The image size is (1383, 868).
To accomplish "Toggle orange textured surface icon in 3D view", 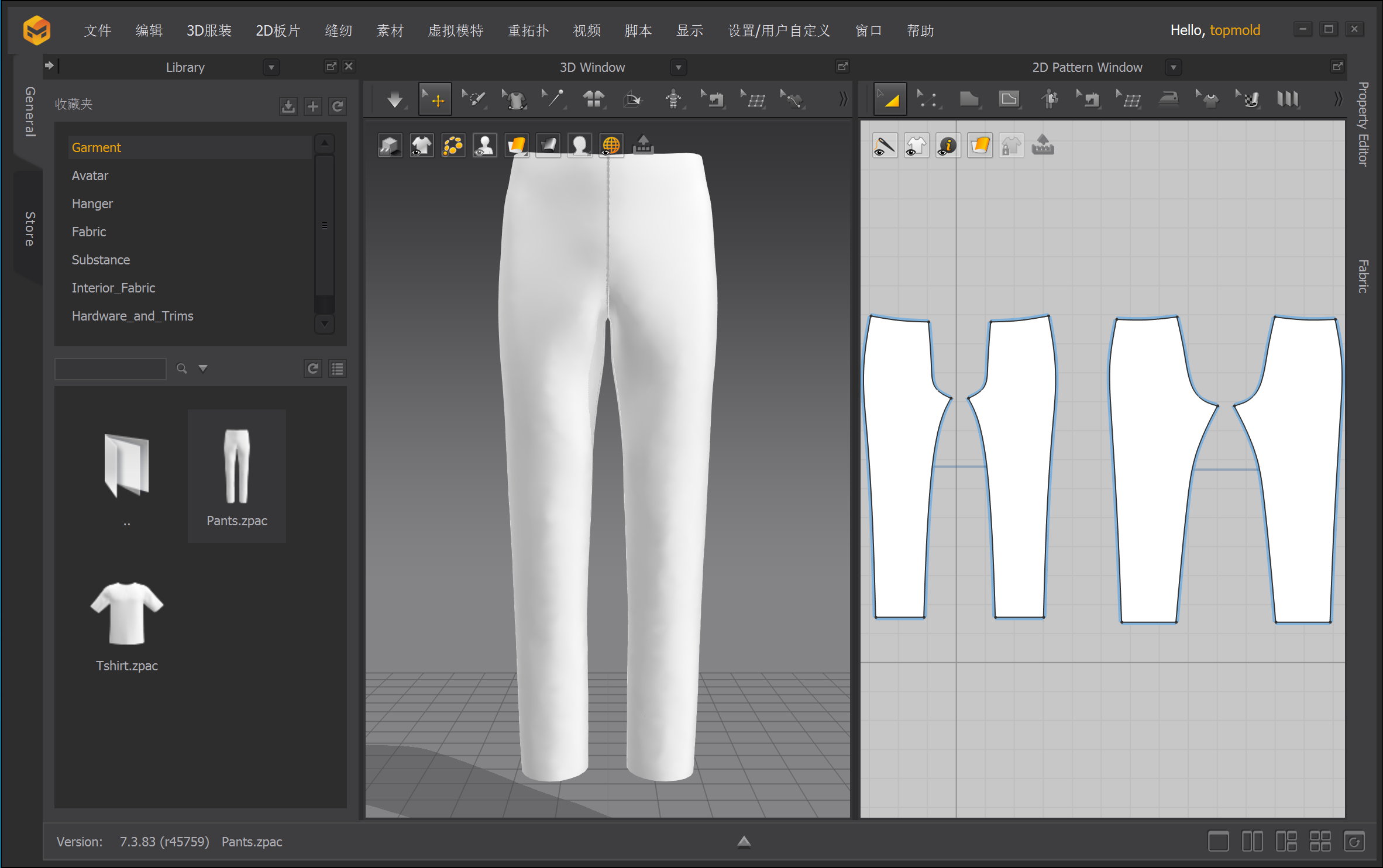I will (516, 145).
